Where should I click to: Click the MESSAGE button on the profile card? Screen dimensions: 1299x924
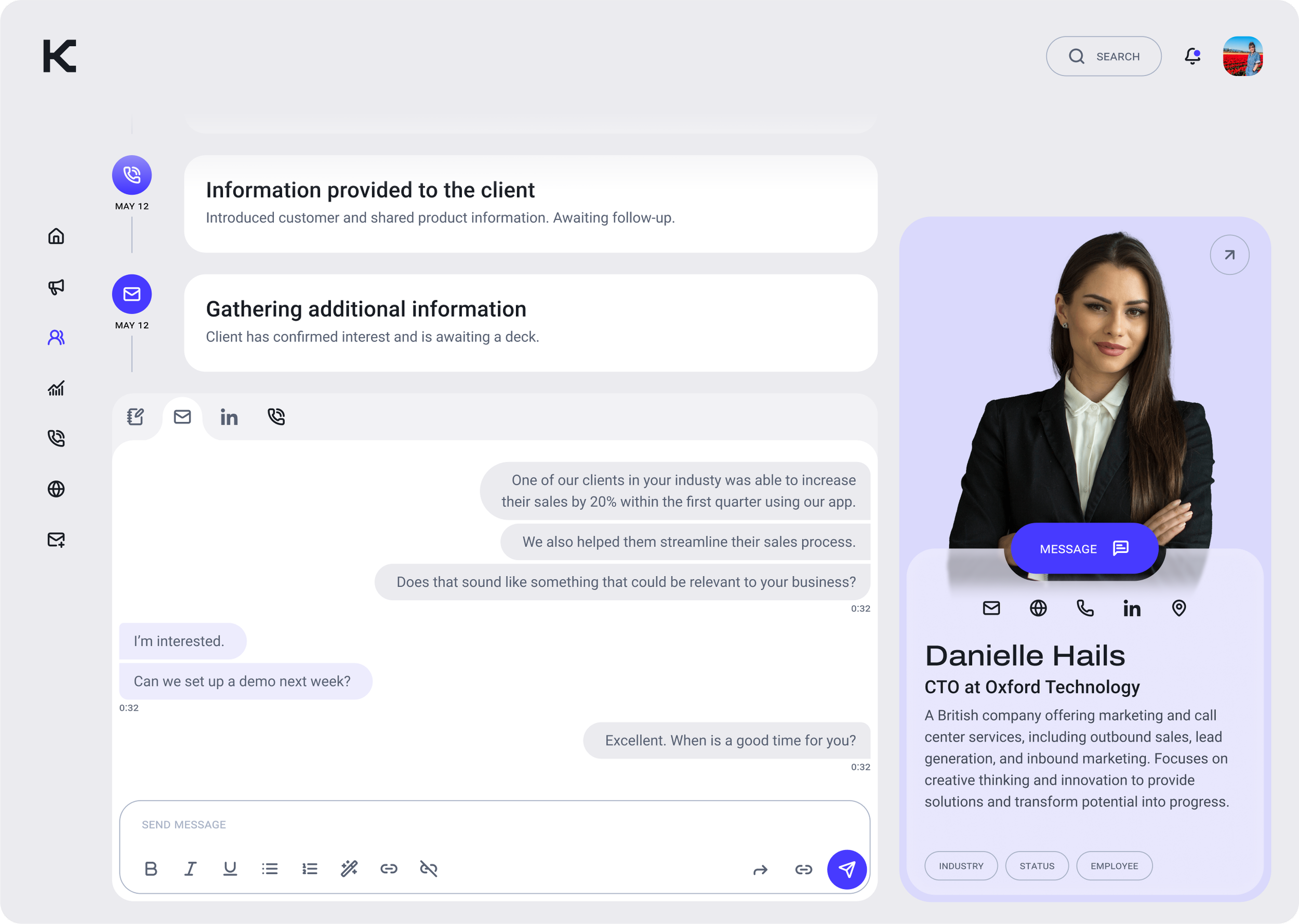click(1083, 548)
